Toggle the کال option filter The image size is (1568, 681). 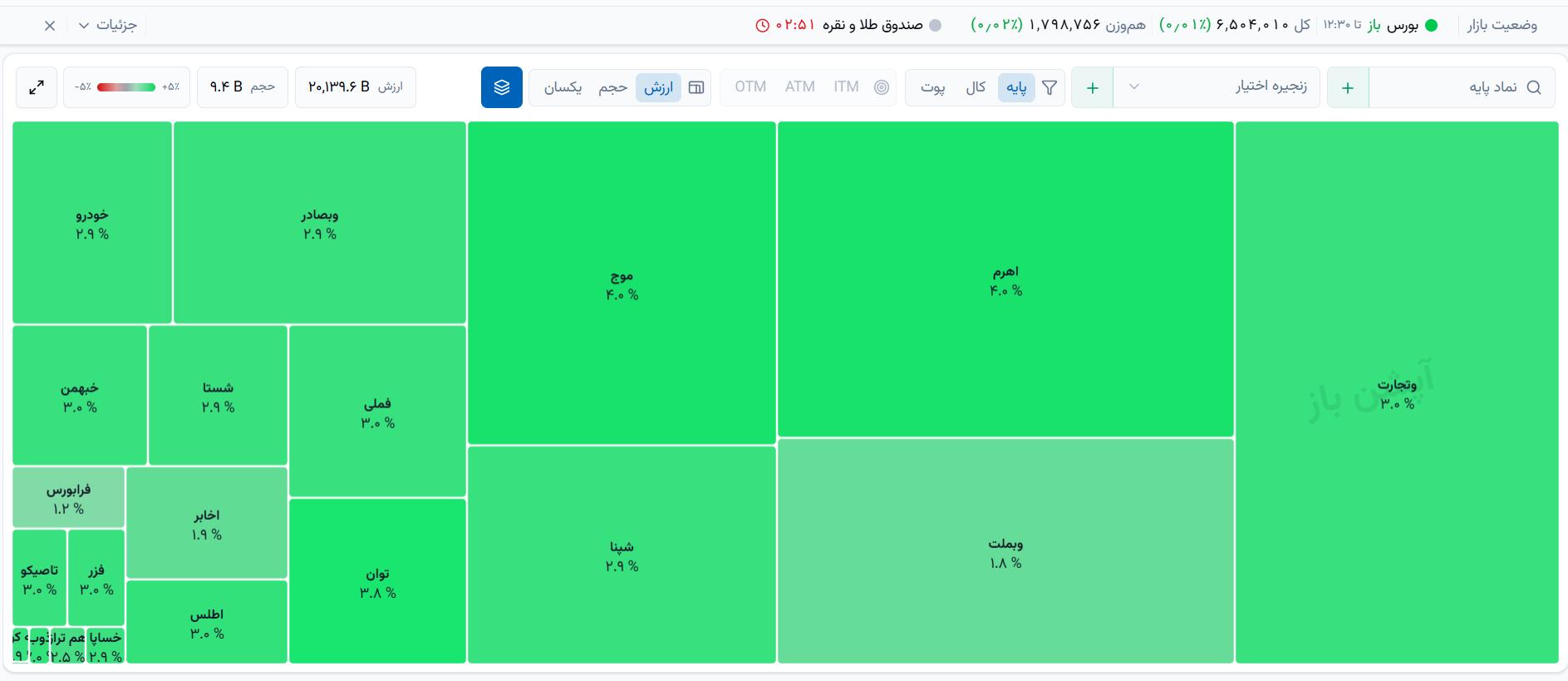point(976,87)
